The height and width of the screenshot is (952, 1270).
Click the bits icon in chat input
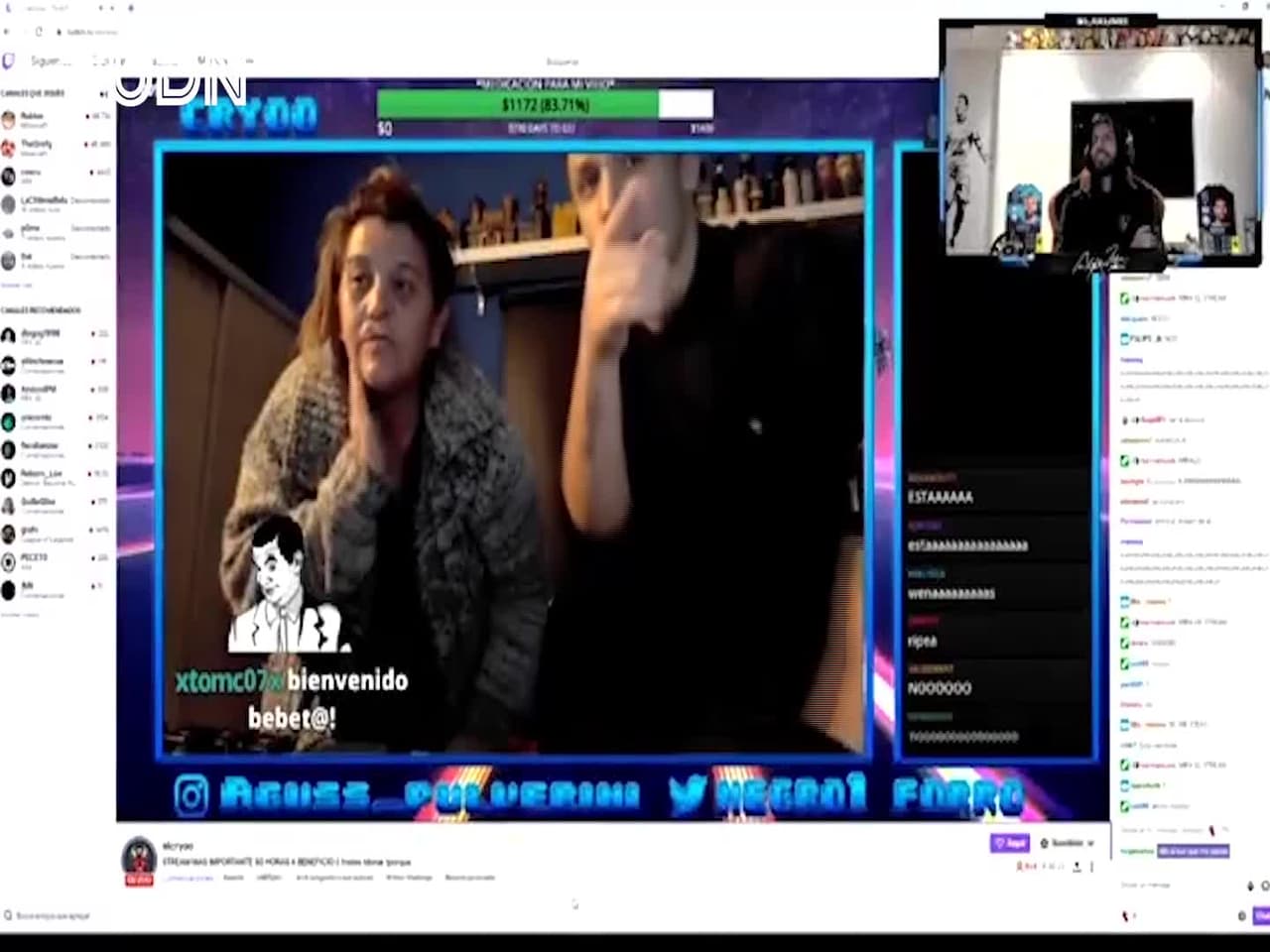coord(1249,885)
